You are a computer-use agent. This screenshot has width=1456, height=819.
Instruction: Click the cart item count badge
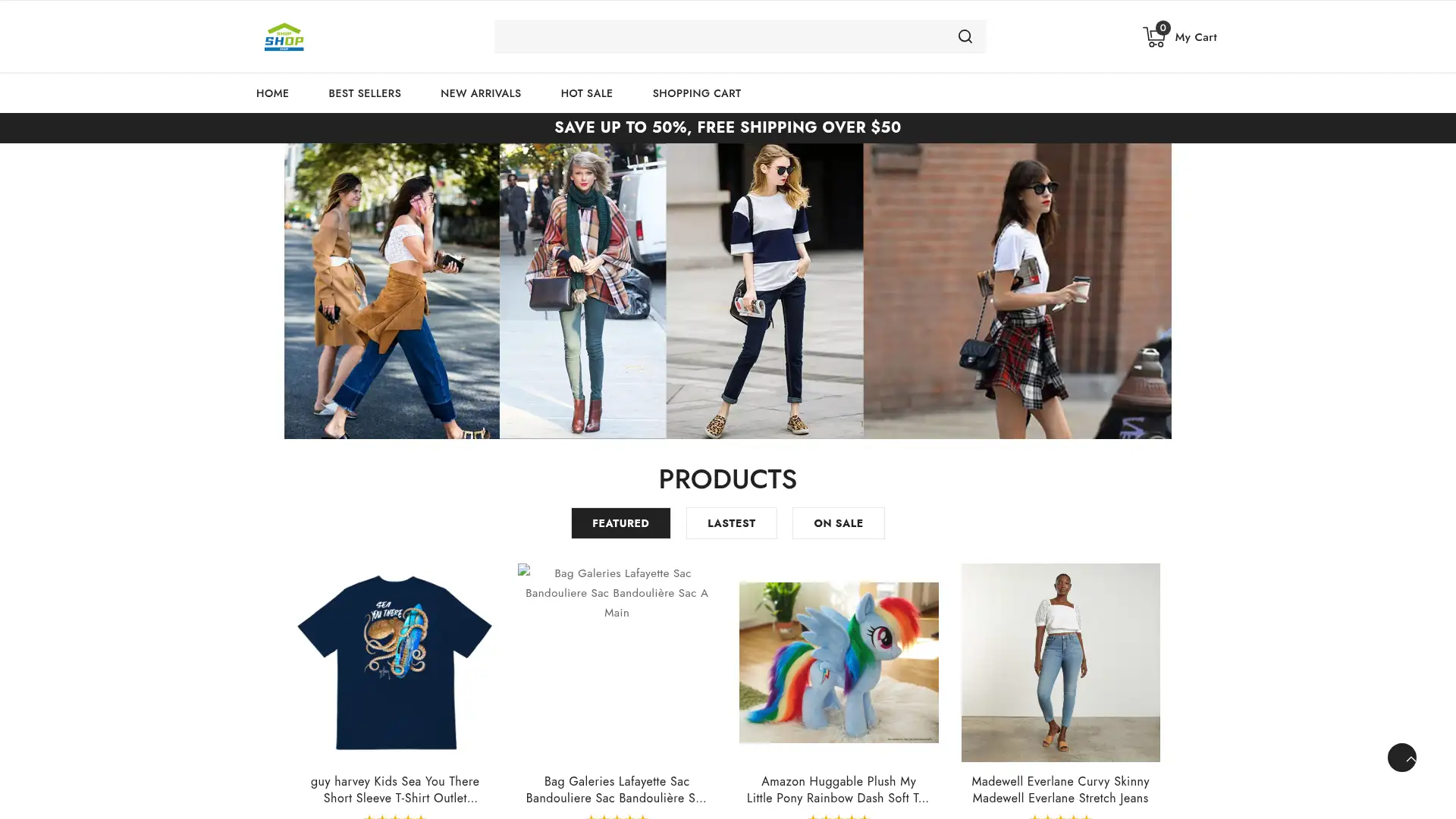click(1163, 27)
